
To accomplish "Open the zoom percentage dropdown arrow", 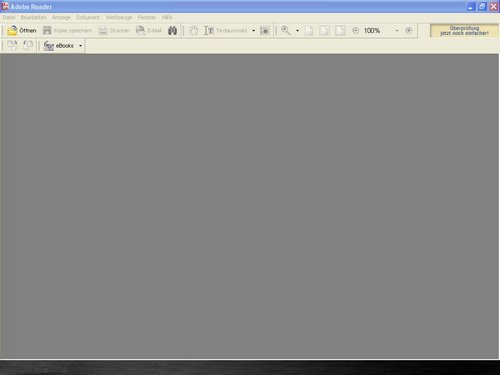I will [x=397, y=31].
